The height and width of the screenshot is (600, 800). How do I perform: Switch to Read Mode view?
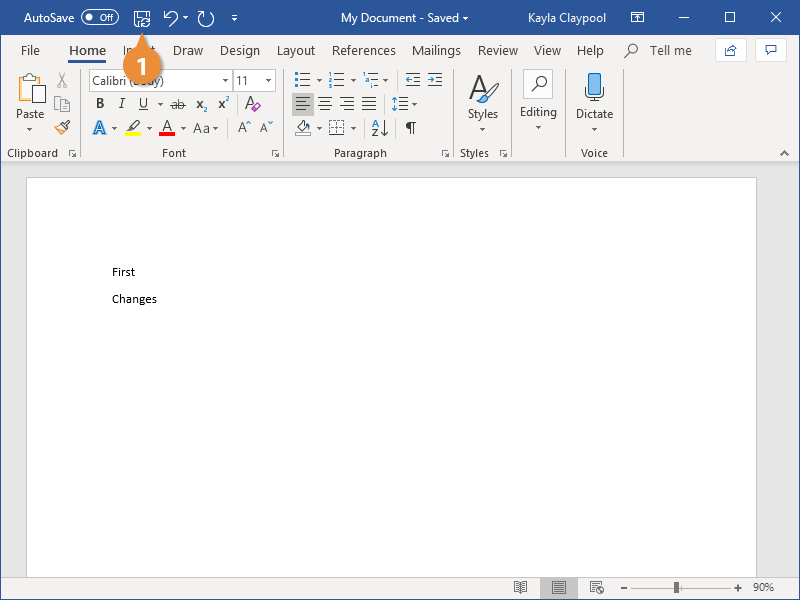click(520, 588)
